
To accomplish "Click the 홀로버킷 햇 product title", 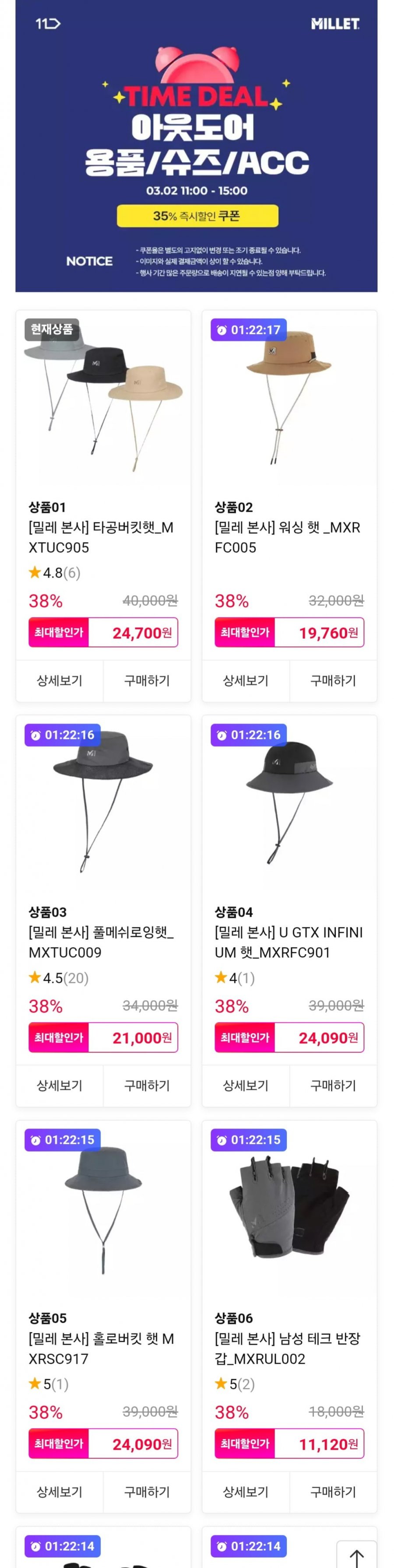I will [x=102, y=1348].
